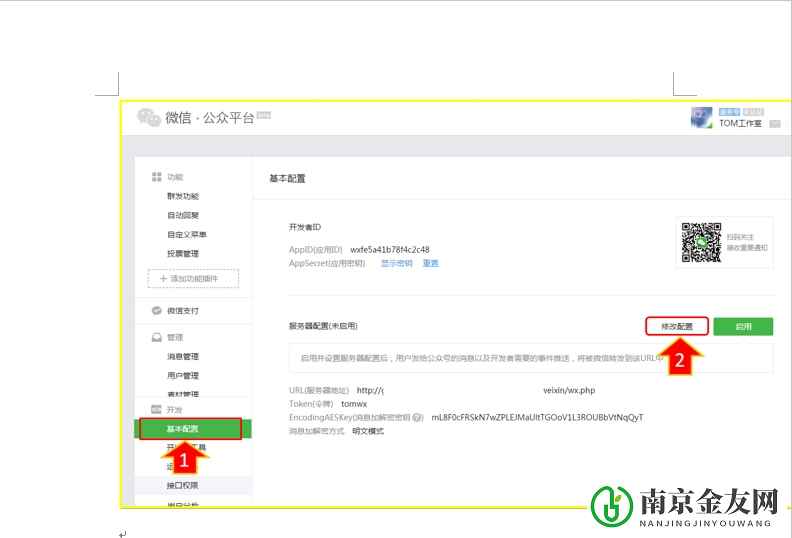The image size is (792, 538).
Task: Click the WeChat logo in the header
Action: click(149, 118)
